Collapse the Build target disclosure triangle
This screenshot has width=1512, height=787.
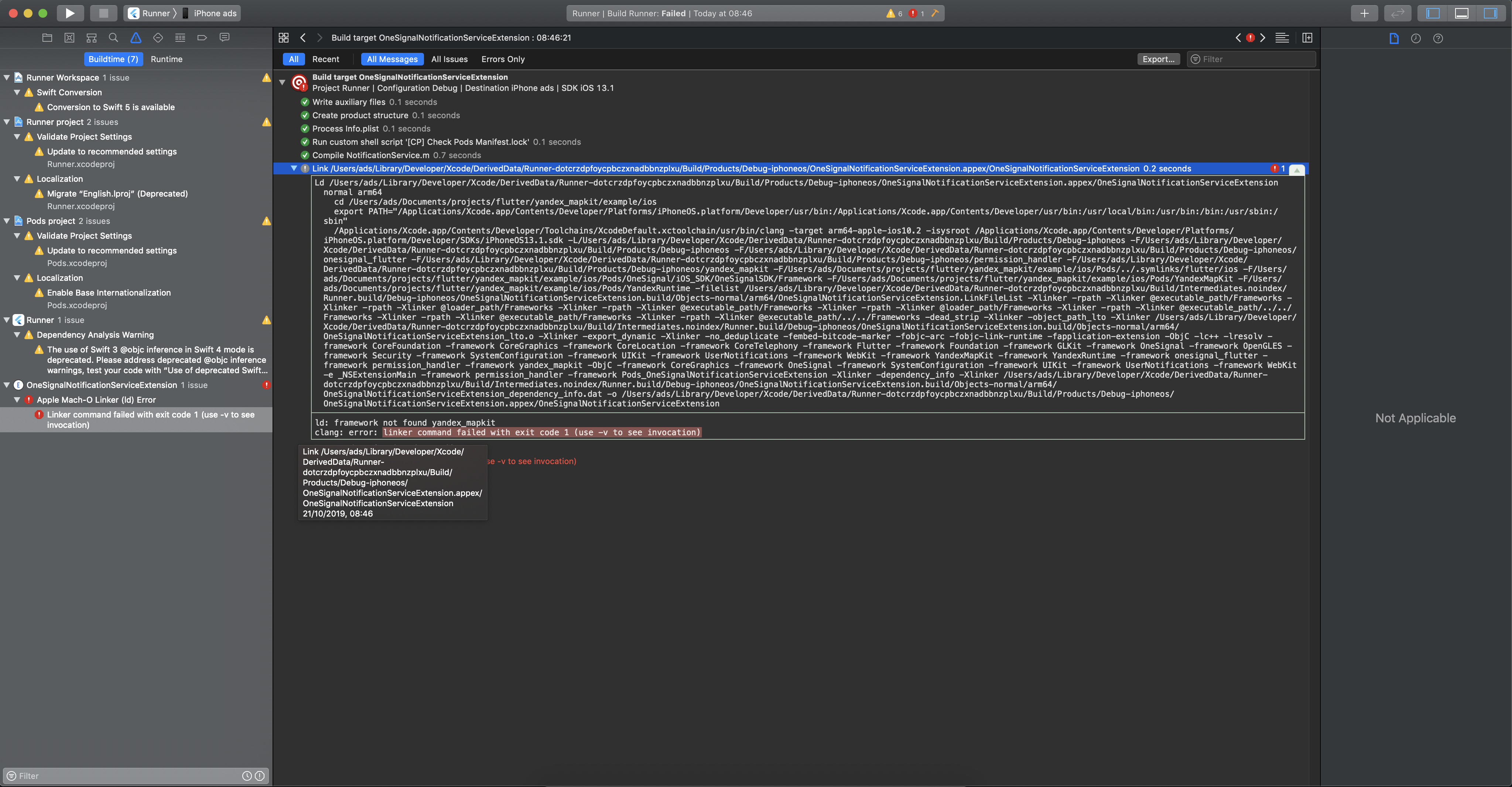point(282,82)
